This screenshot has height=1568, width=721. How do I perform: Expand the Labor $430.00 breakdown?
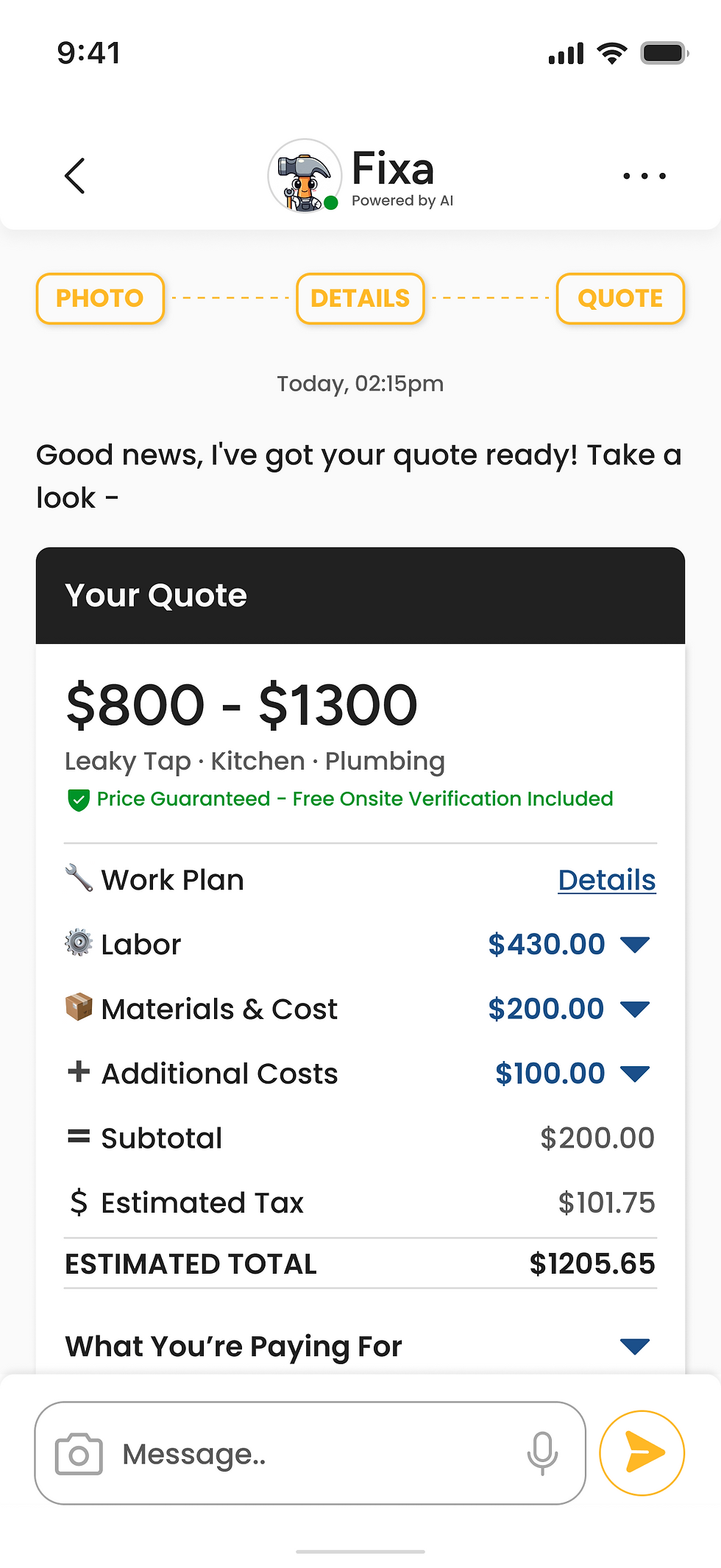pyautogui.click(x=635, y=944)
